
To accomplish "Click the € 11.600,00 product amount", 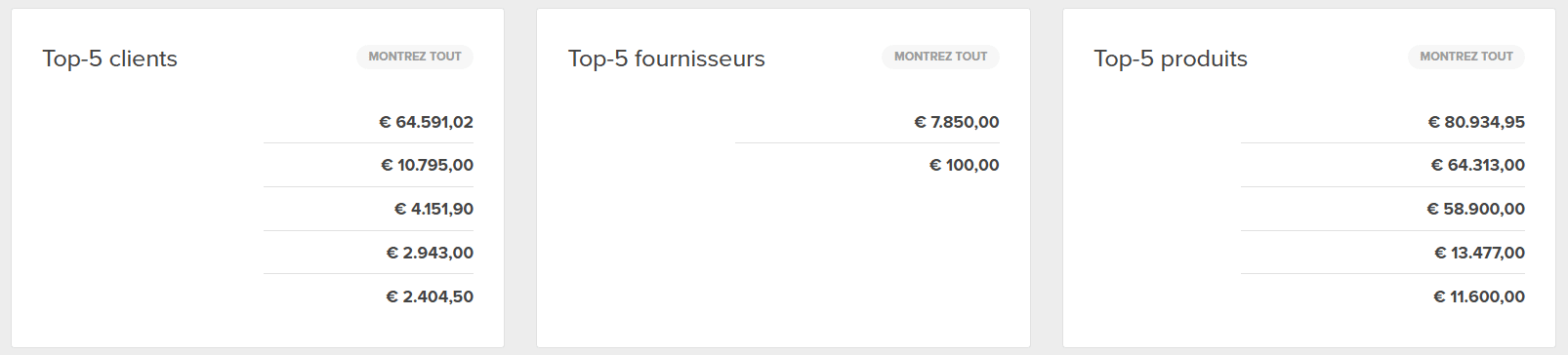I will 1479,296.
